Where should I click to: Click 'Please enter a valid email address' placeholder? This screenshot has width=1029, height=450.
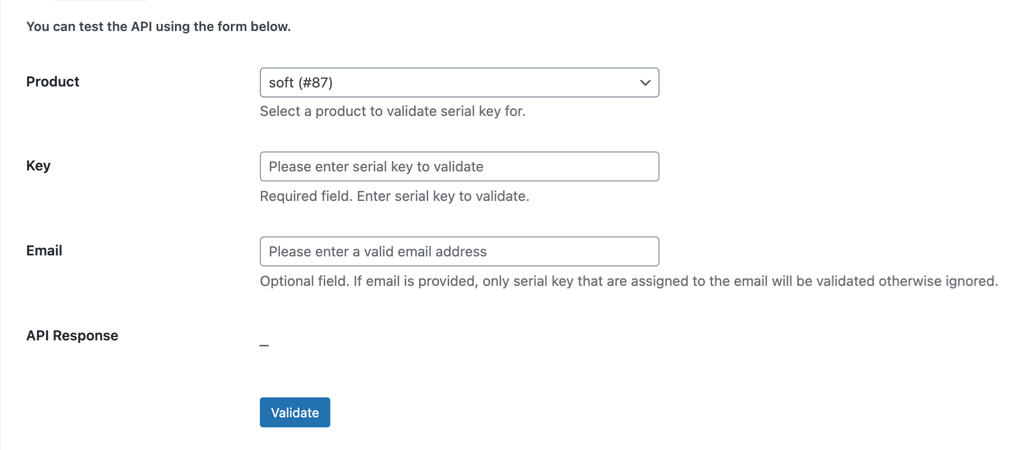pyautogui.click(x=378, y=251)
